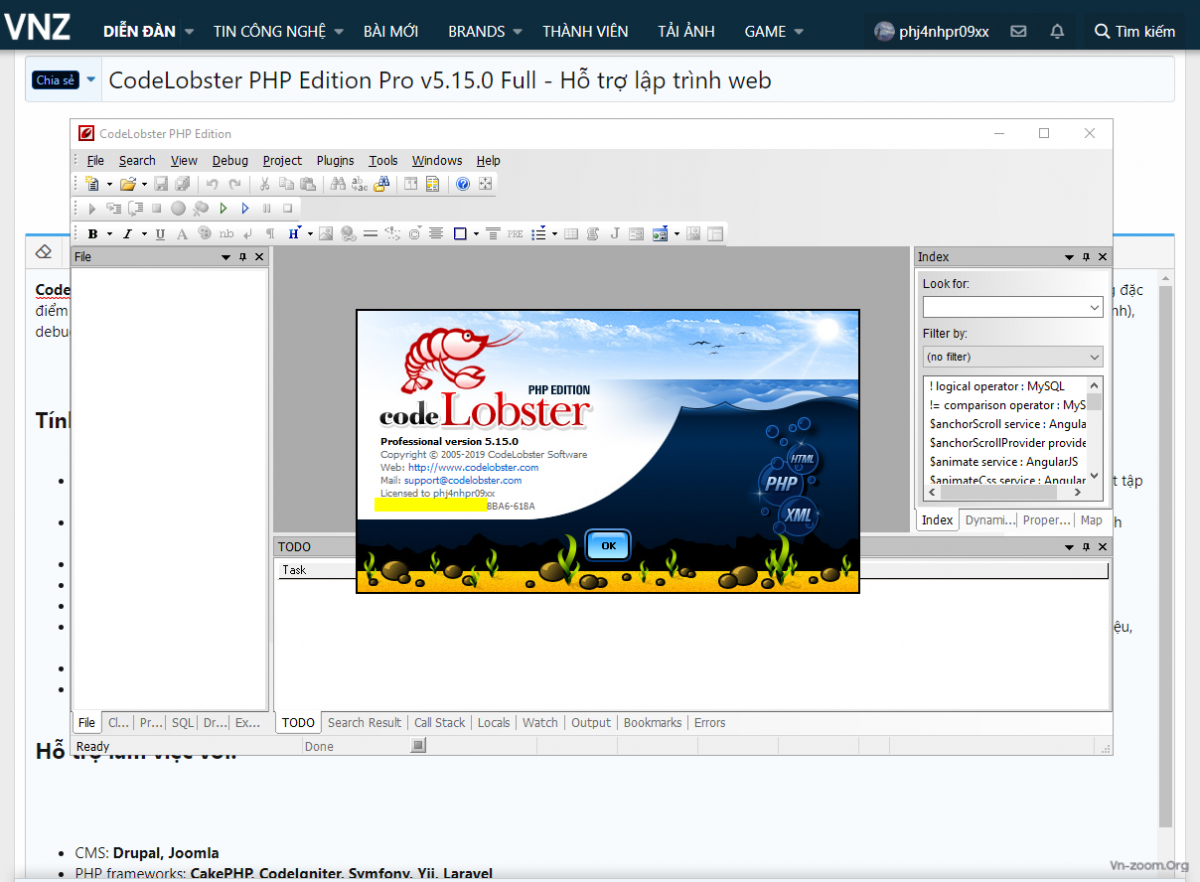
Task: Select the Map tab in Index panel
Action: click(x=1091, y=520)
